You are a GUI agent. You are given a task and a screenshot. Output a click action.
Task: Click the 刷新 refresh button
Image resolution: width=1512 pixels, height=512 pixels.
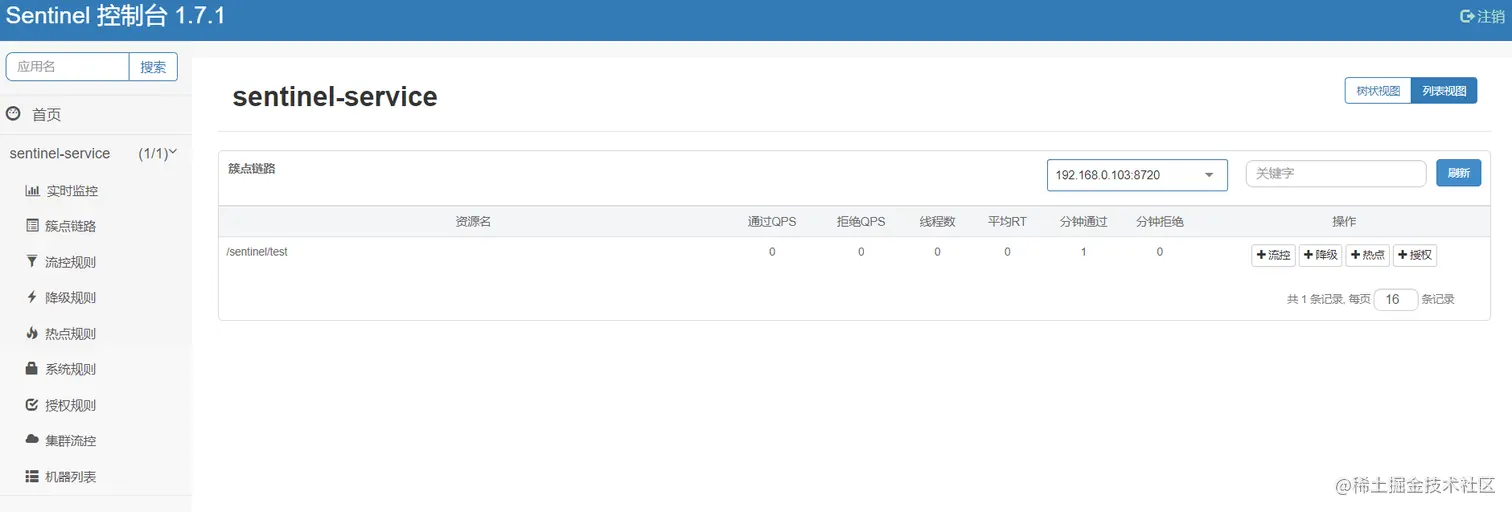tap(1458, 173)
